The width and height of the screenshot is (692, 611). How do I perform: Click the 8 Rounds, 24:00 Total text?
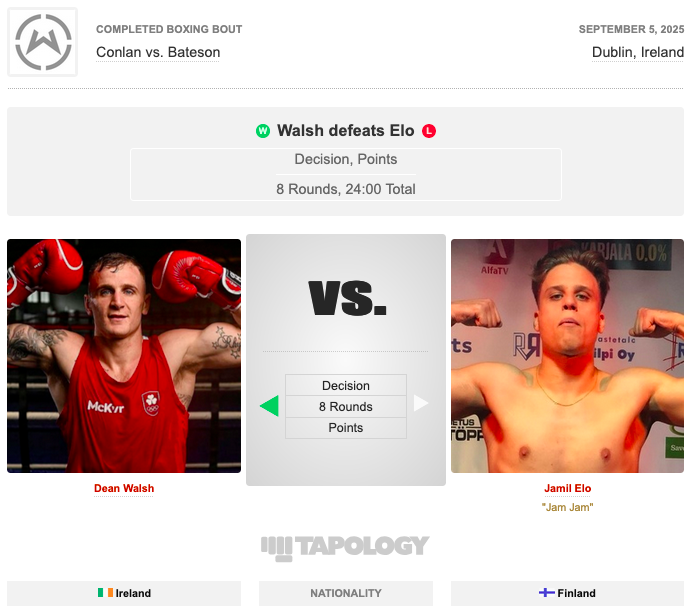[346, 189]
